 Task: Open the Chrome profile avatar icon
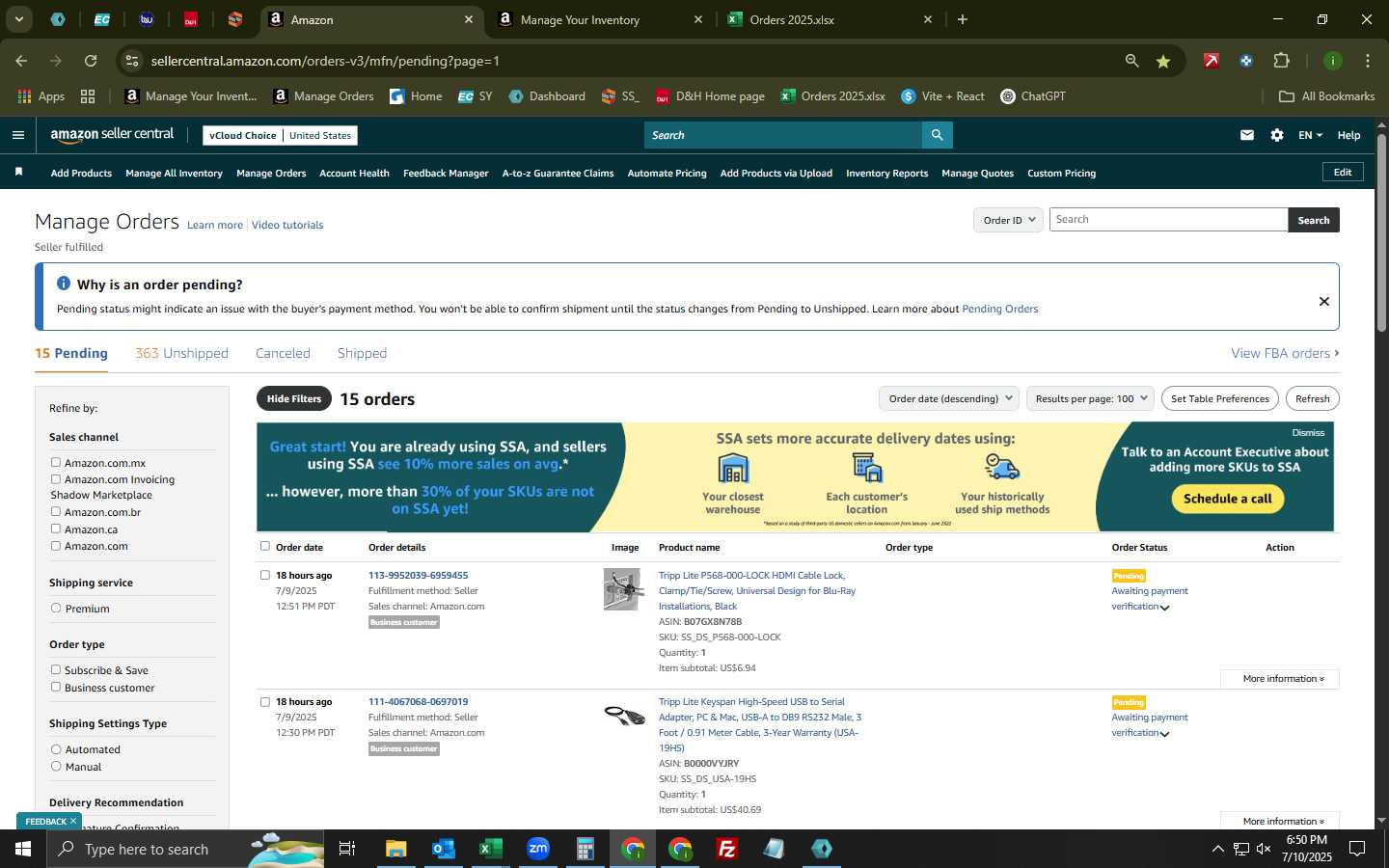click(x=1332, y=61)
